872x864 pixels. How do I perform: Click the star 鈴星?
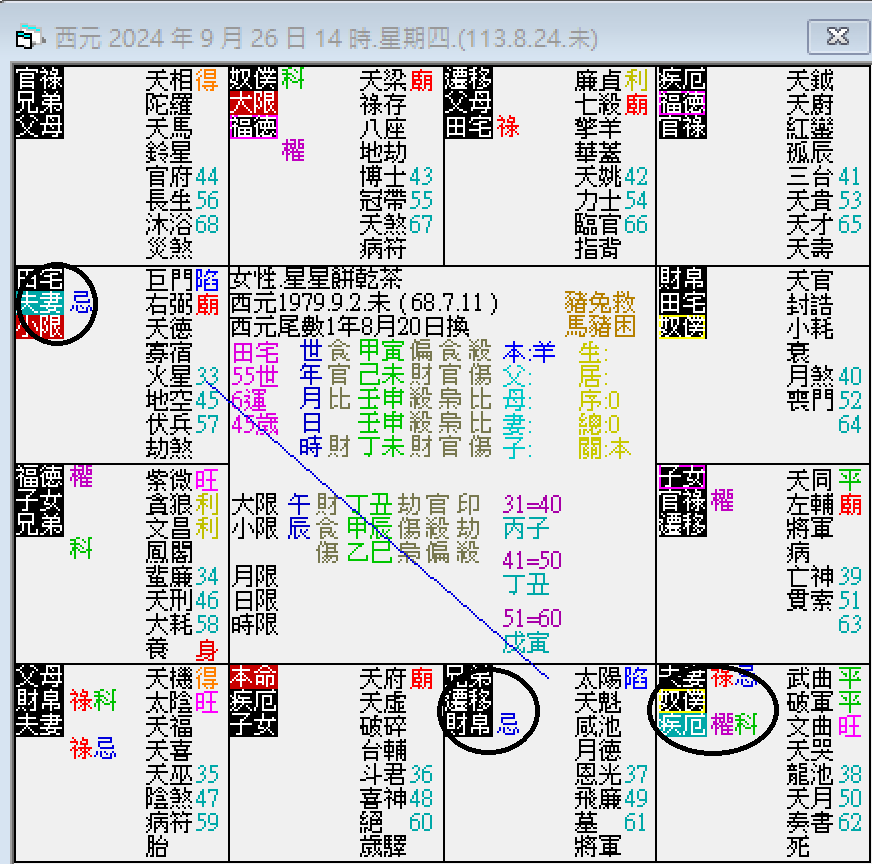tap(169, 152)
